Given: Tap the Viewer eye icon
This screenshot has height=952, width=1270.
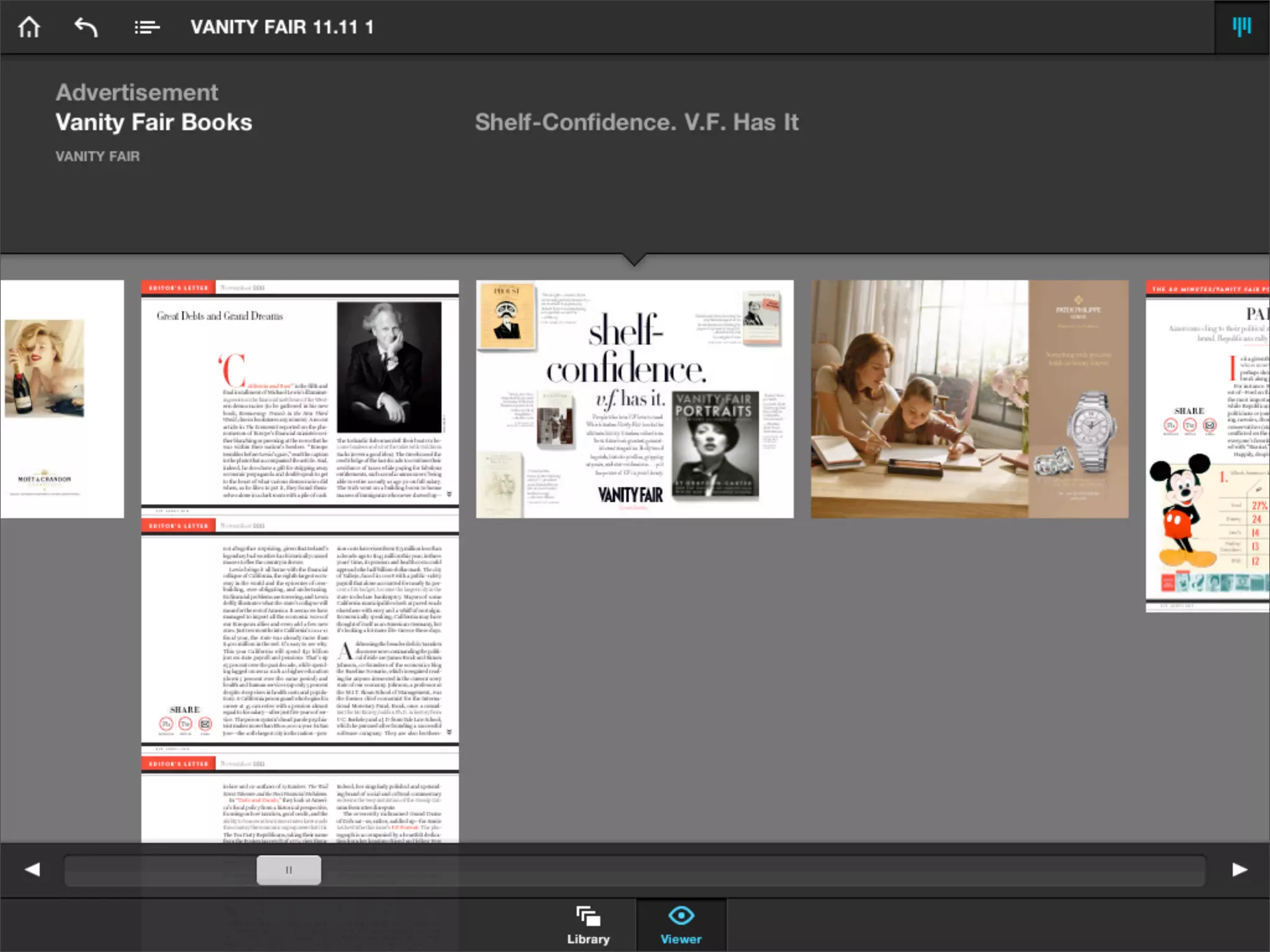Looking at the screenshot, I should pos(681,915).
